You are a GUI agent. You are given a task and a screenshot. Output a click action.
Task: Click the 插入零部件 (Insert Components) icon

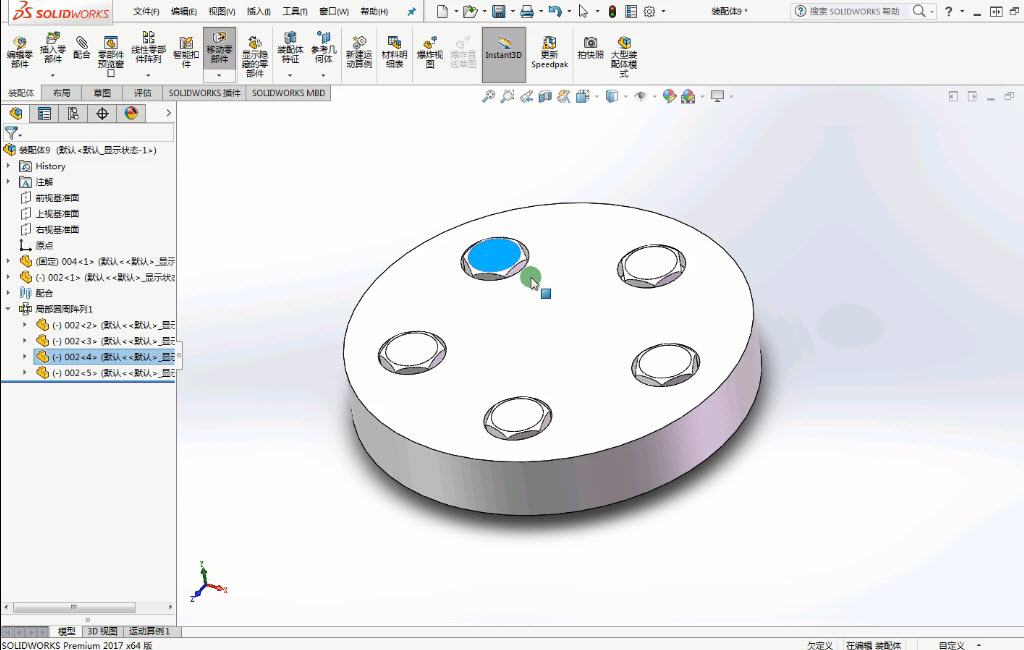point(53,48)
